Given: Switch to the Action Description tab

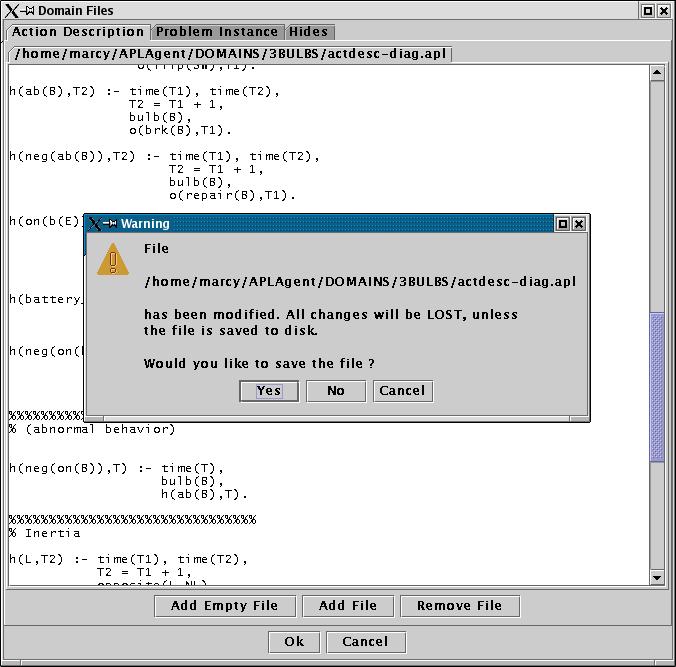Looking at the screenshot, I should point(78,32).
